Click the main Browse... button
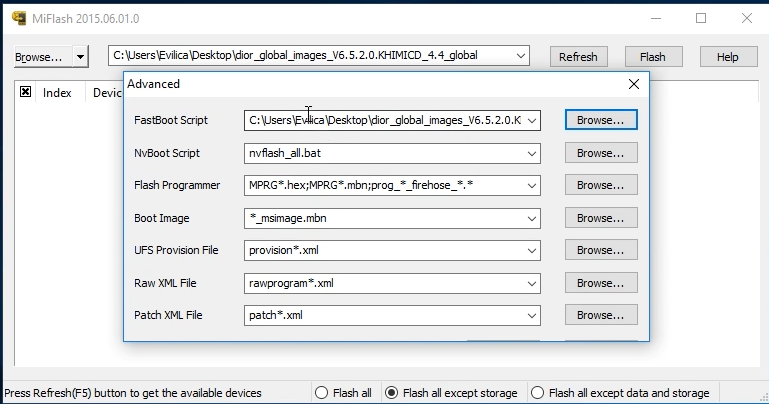 [44, 57]
